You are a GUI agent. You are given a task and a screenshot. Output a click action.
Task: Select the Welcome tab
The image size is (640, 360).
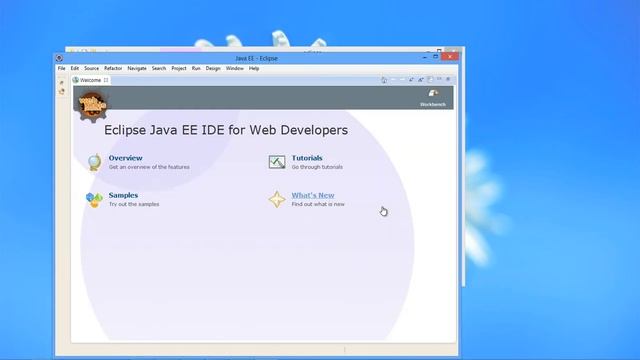click(90, 80)
